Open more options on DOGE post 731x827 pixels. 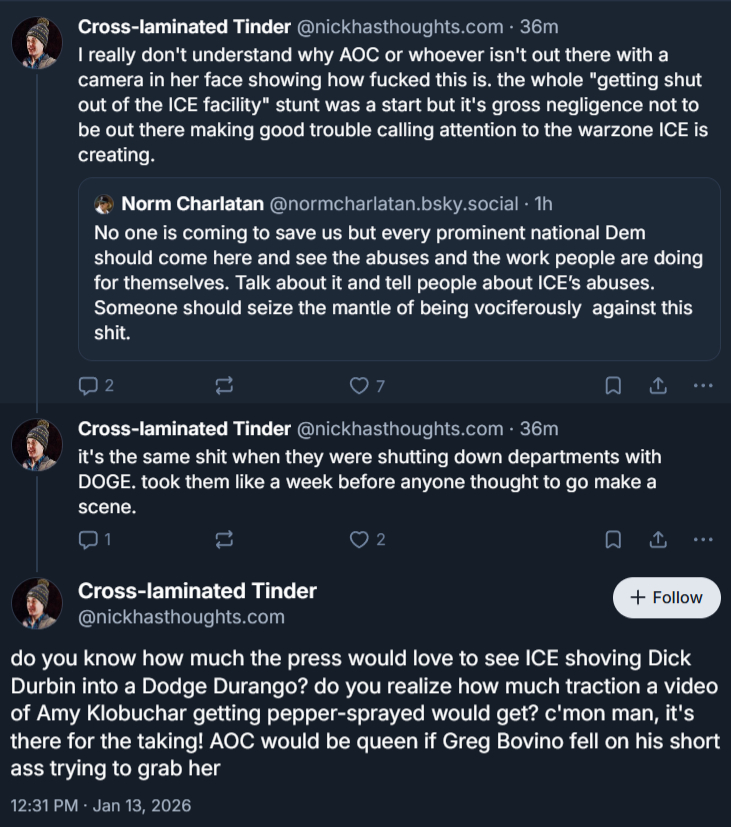pyautogui.click(x=703, y=540)
